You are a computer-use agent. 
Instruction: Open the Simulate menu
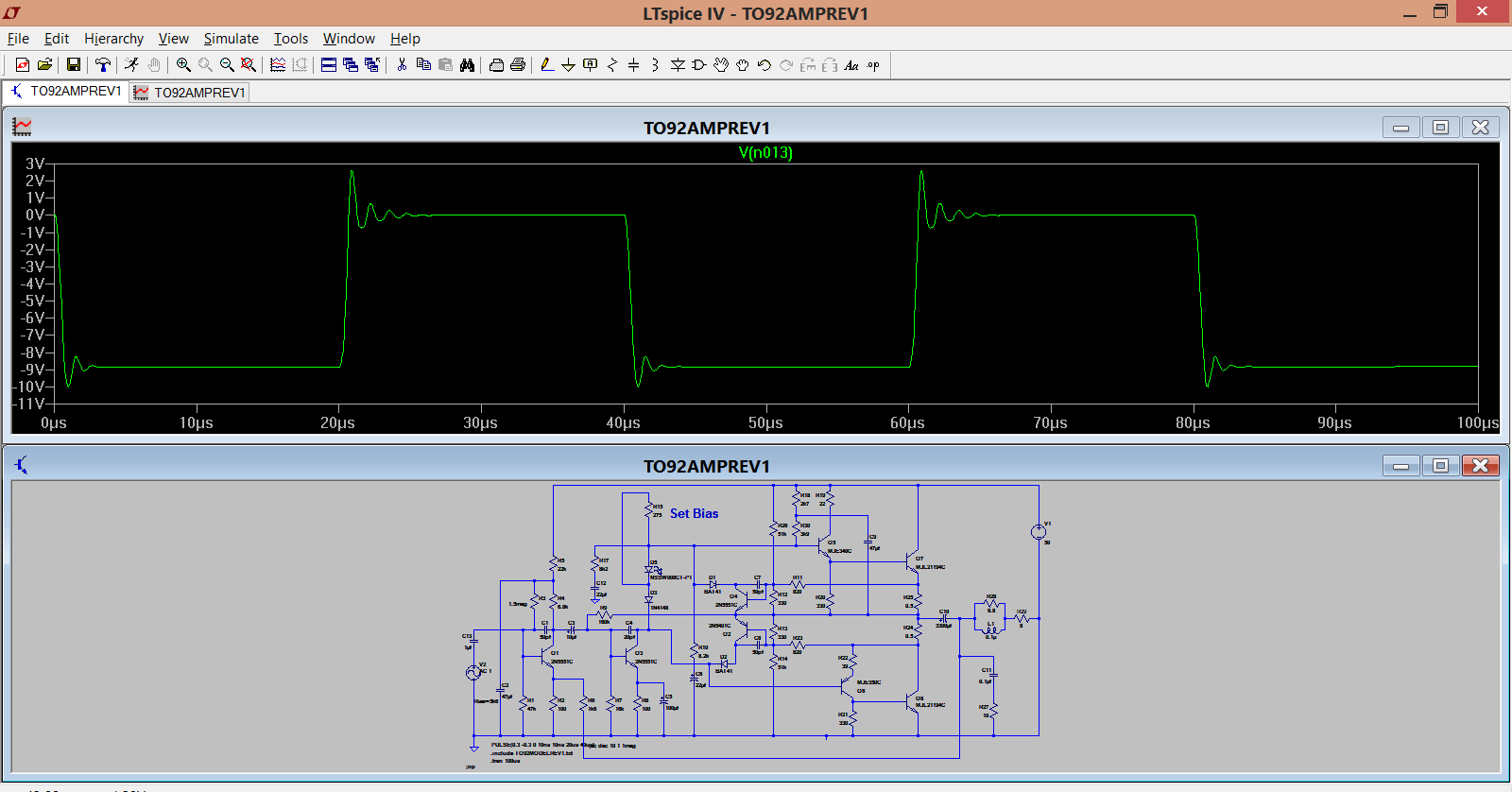pos(231,39)
